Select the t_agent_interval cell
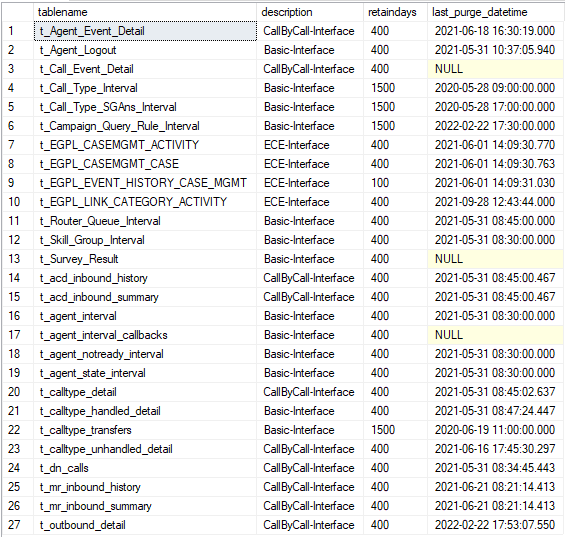 pyautogui.click(x=145, y=316)
